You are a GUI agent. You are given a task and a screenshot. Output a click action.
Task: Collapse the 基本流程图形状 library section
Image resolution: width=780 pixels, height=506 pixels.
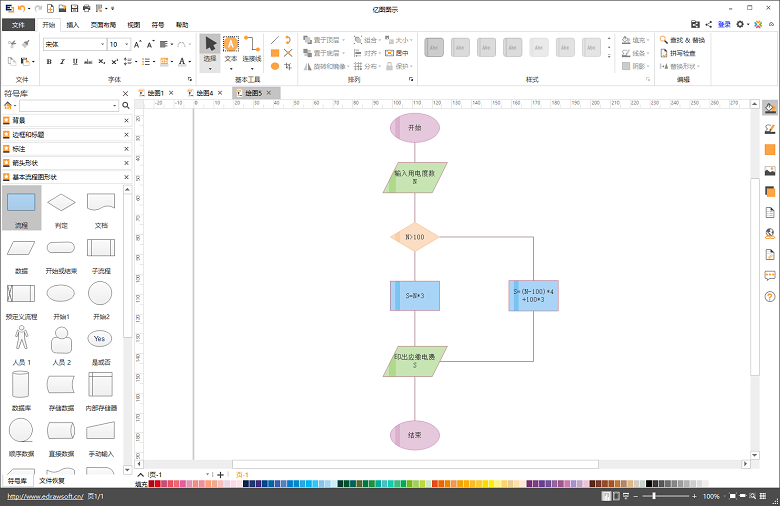tap(126, 177)
